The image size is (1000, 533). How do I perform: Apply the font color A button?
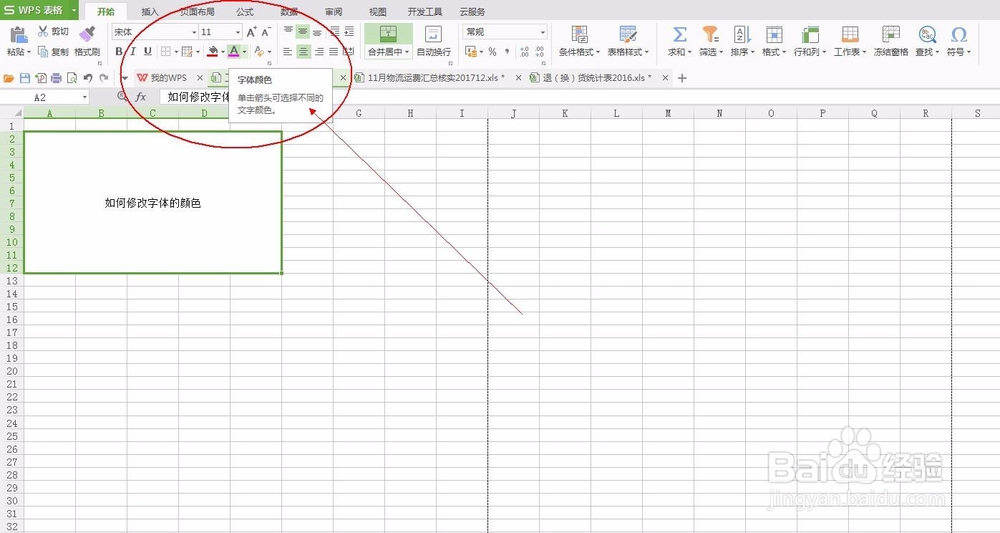234,52
